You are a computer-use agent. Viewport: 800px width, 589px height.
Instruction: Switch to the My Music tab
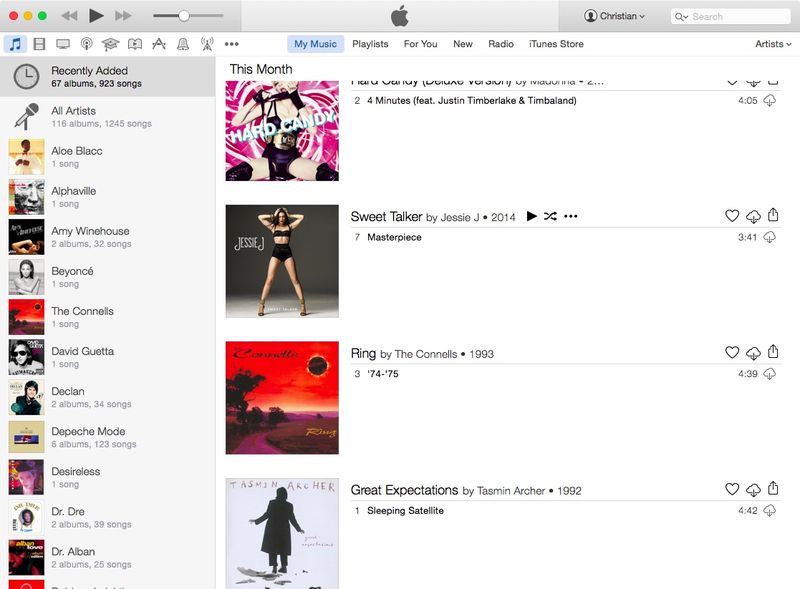tap(315, 44)
